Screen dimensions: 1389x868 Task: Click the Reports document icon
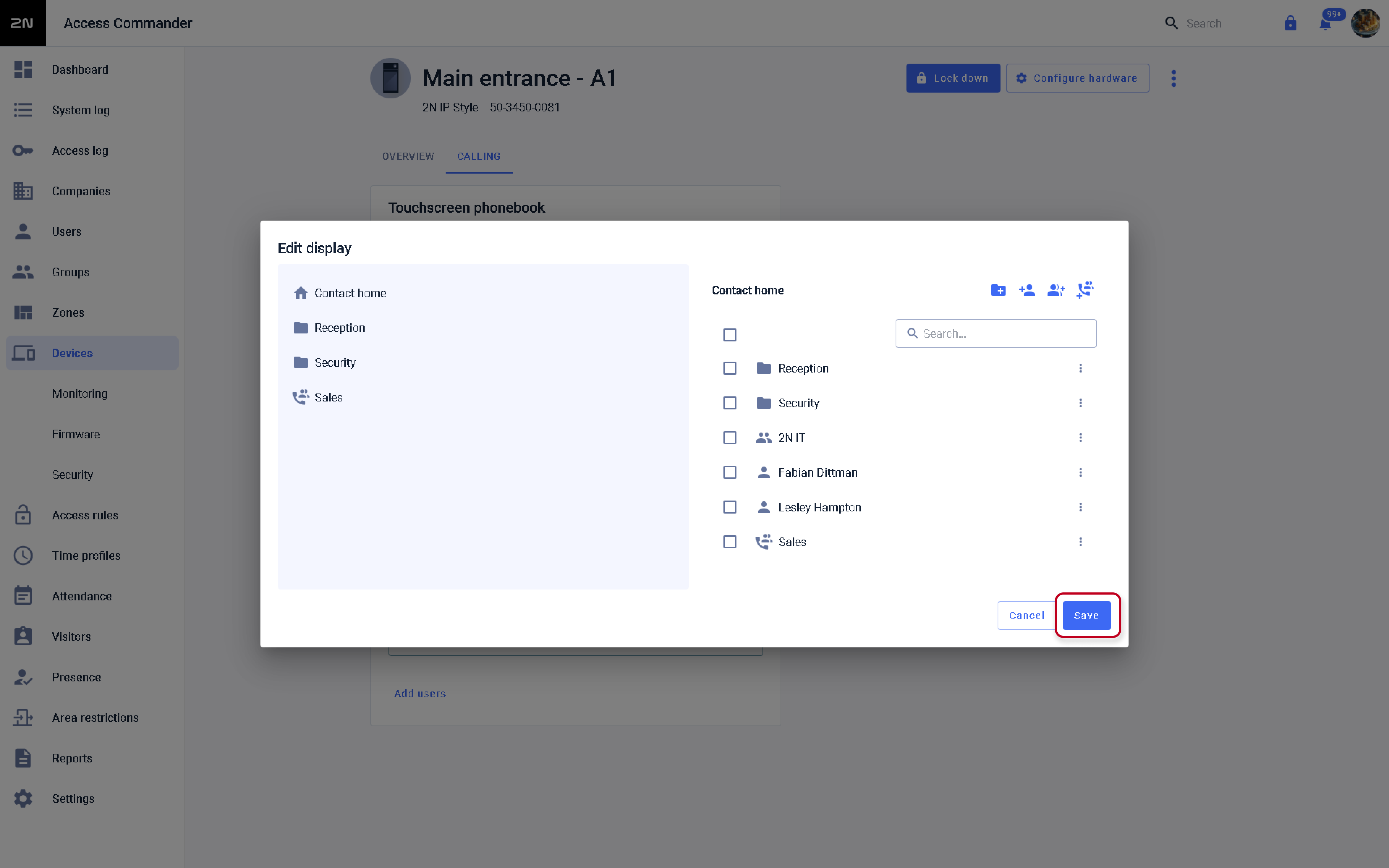tap(23, 758)
